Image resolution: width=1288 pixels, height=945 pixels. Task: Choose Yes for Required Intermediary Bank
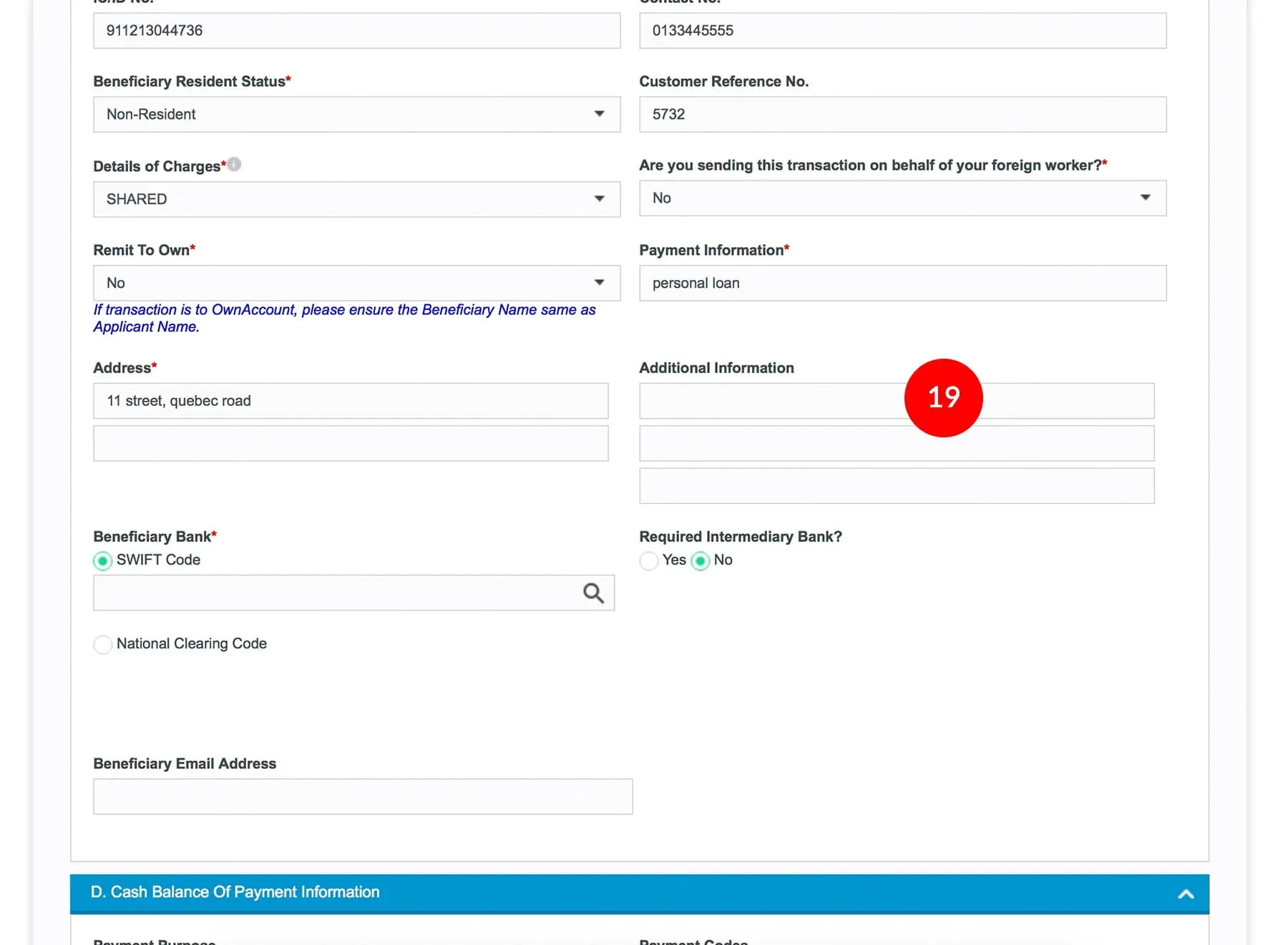tap(649, 561)
